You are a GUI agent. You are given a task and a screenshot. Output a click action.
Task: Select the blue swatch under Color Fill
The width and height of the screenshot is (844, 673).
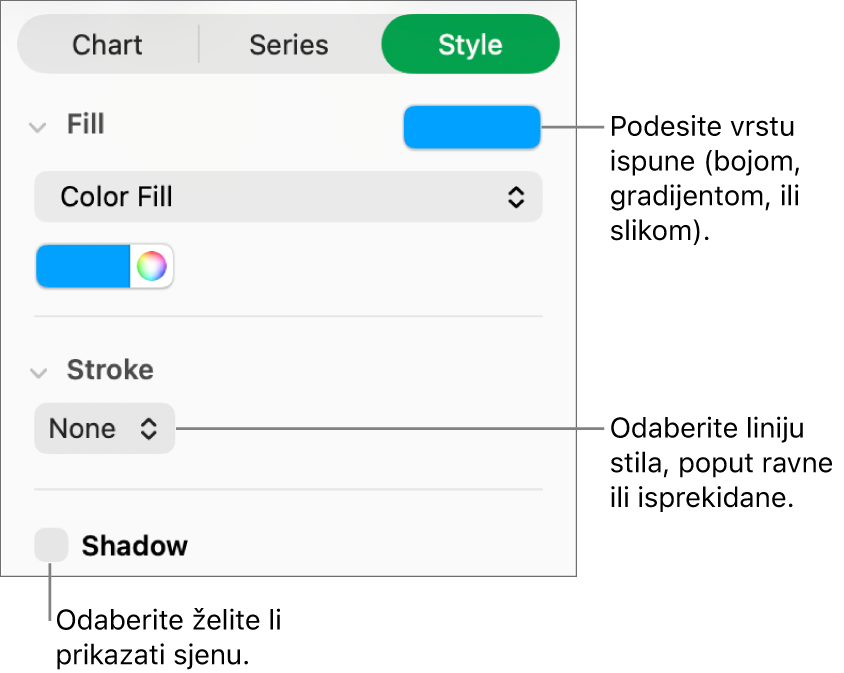click(x=83, y=266)
